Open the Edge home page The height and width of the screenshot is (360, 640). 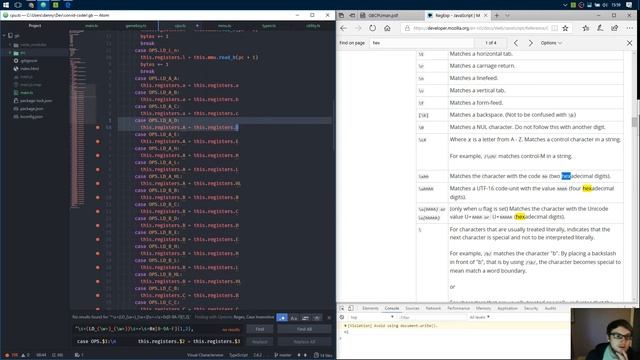coord(387,28)
